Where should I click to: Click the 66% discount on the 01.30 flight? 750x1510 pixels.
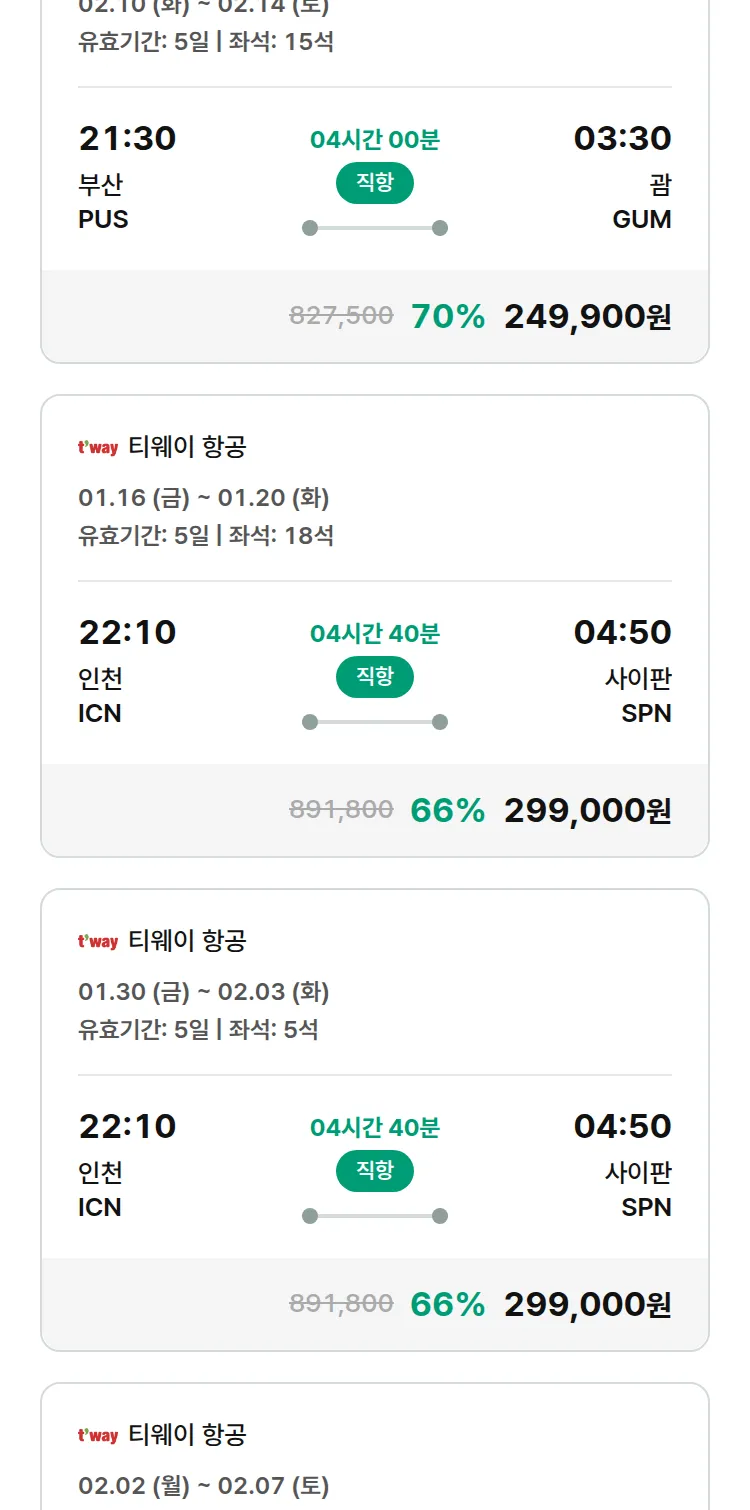click(x=447, y=1304)
